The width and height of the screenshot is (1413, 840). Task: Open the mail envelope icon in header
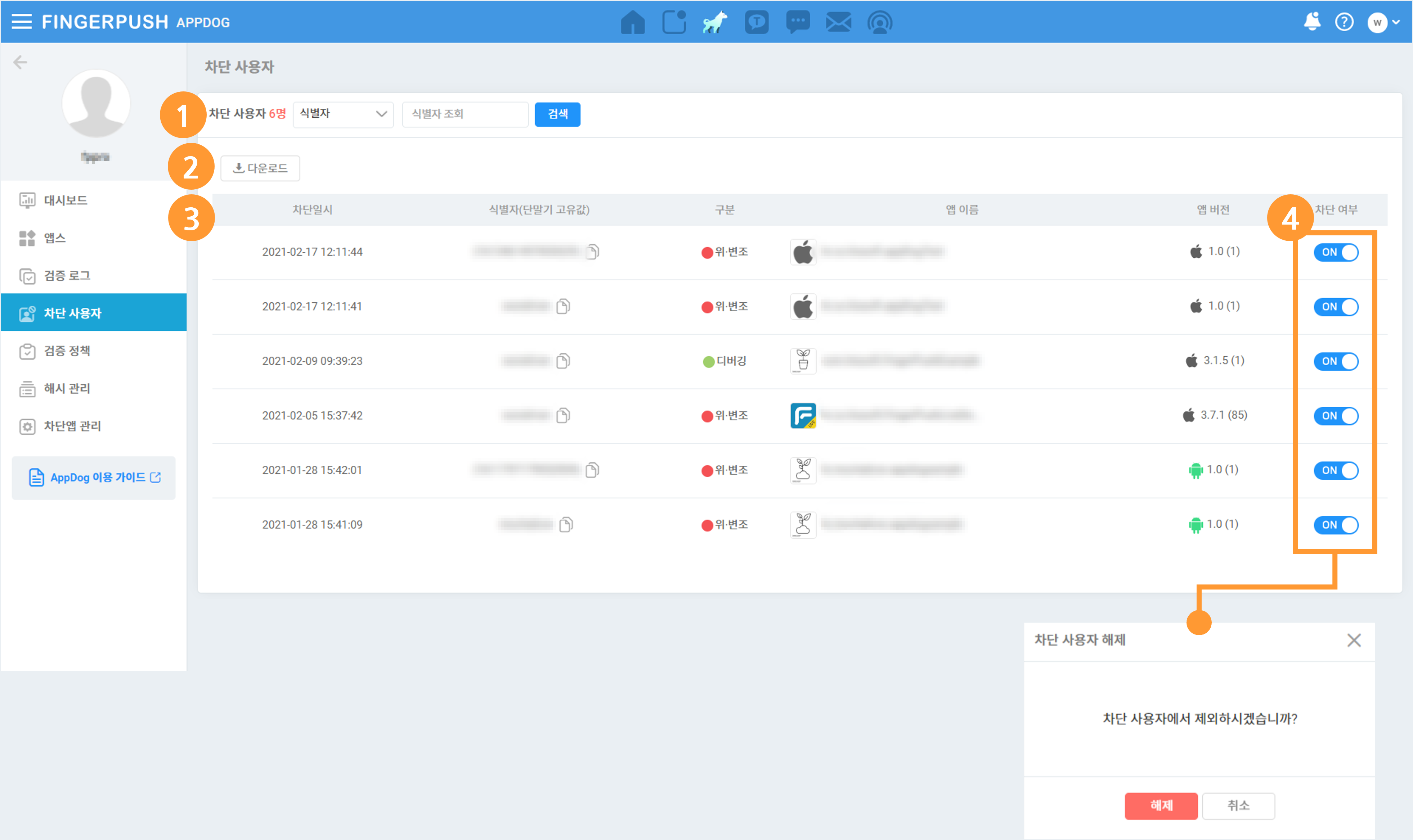pyautogui.click(x=838, y=23)
